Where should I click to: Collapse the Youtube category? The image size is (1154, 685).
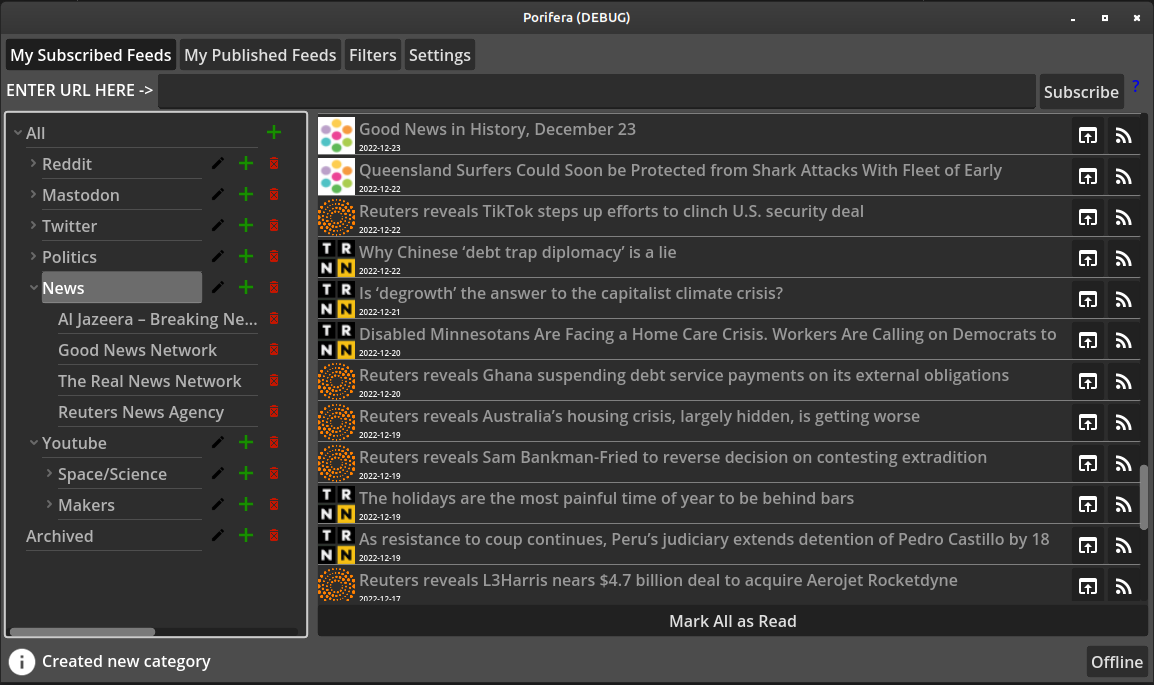click(33, 442)
